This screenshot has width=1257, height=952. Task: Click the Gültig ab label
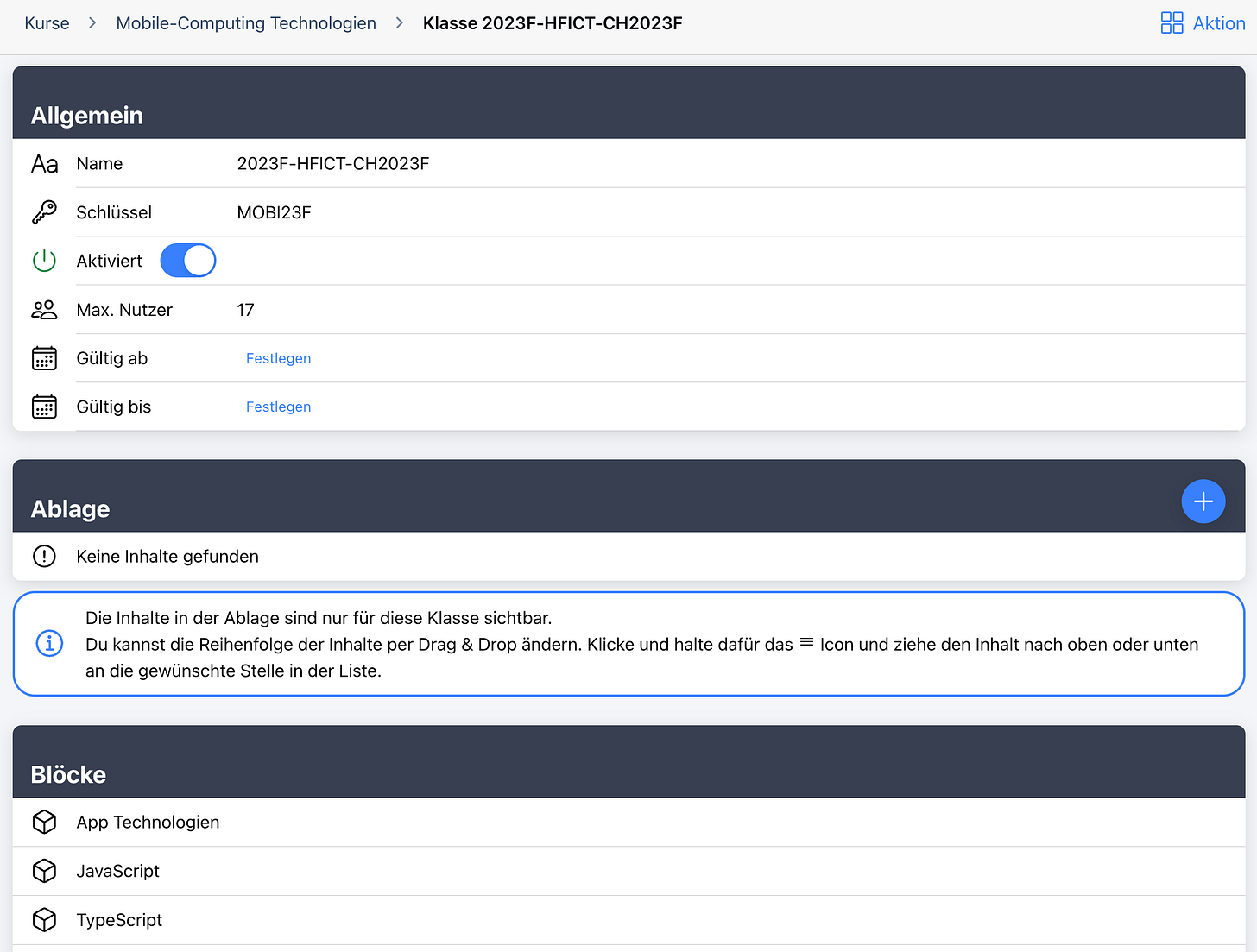coord(112,358)
